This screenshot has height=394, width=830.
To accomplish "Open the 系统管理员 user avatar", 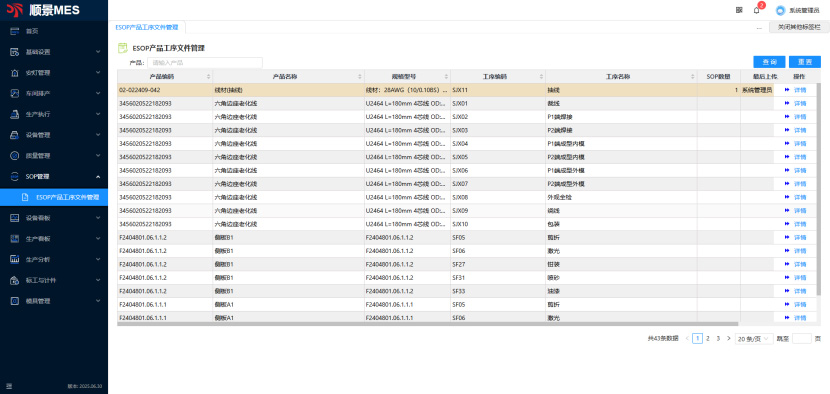I will 780,10.
